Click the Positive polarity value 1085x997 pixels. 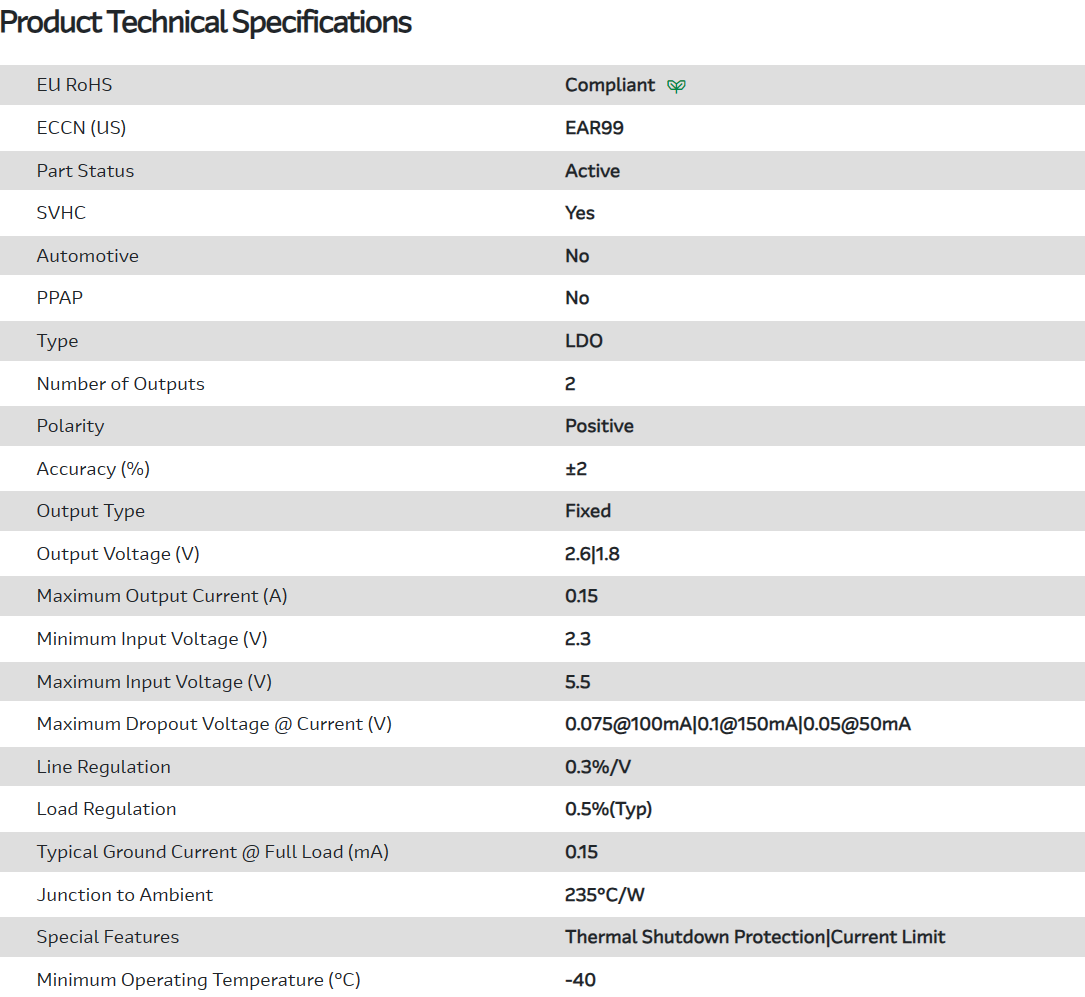[599, 426]
